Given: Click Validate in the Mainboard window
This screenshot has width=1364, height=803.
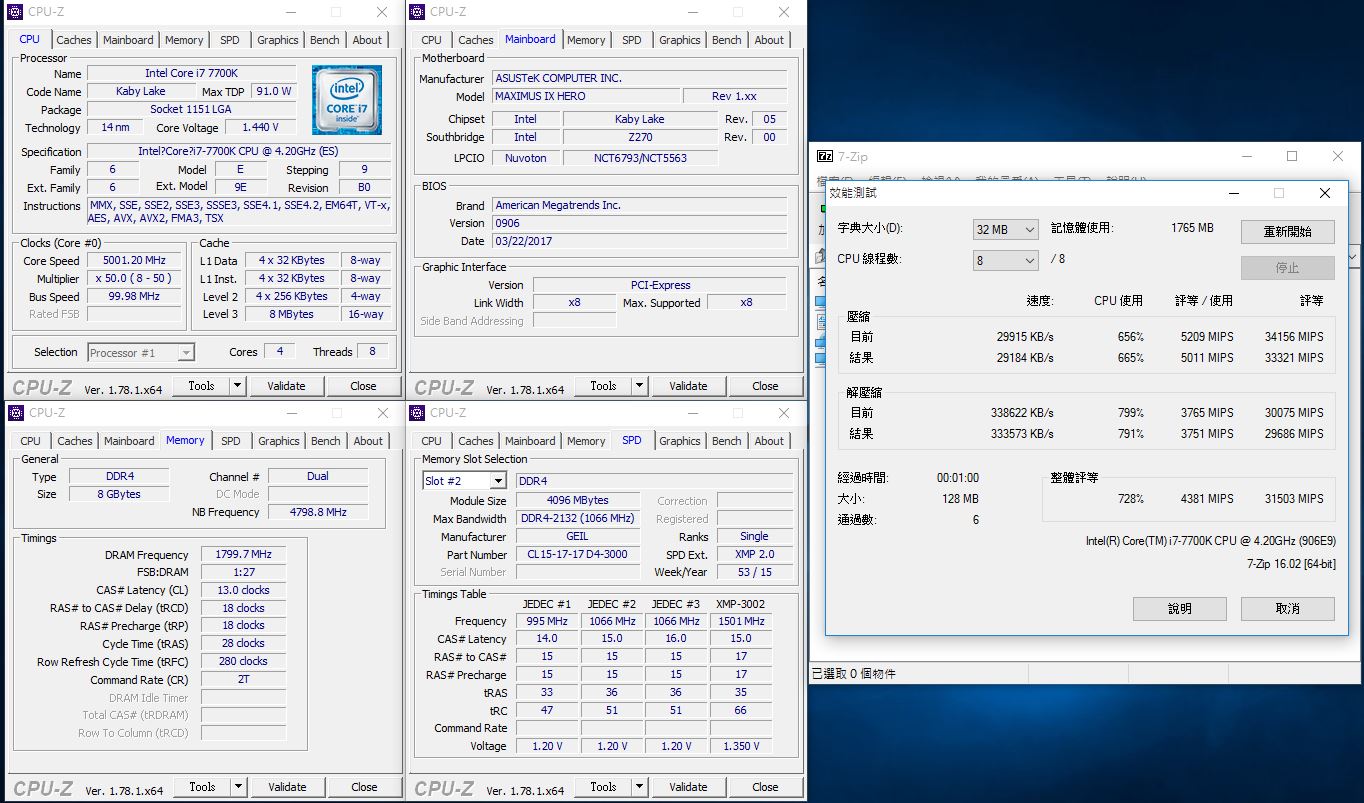Looking at the screenshot, I should click(688, 386).
